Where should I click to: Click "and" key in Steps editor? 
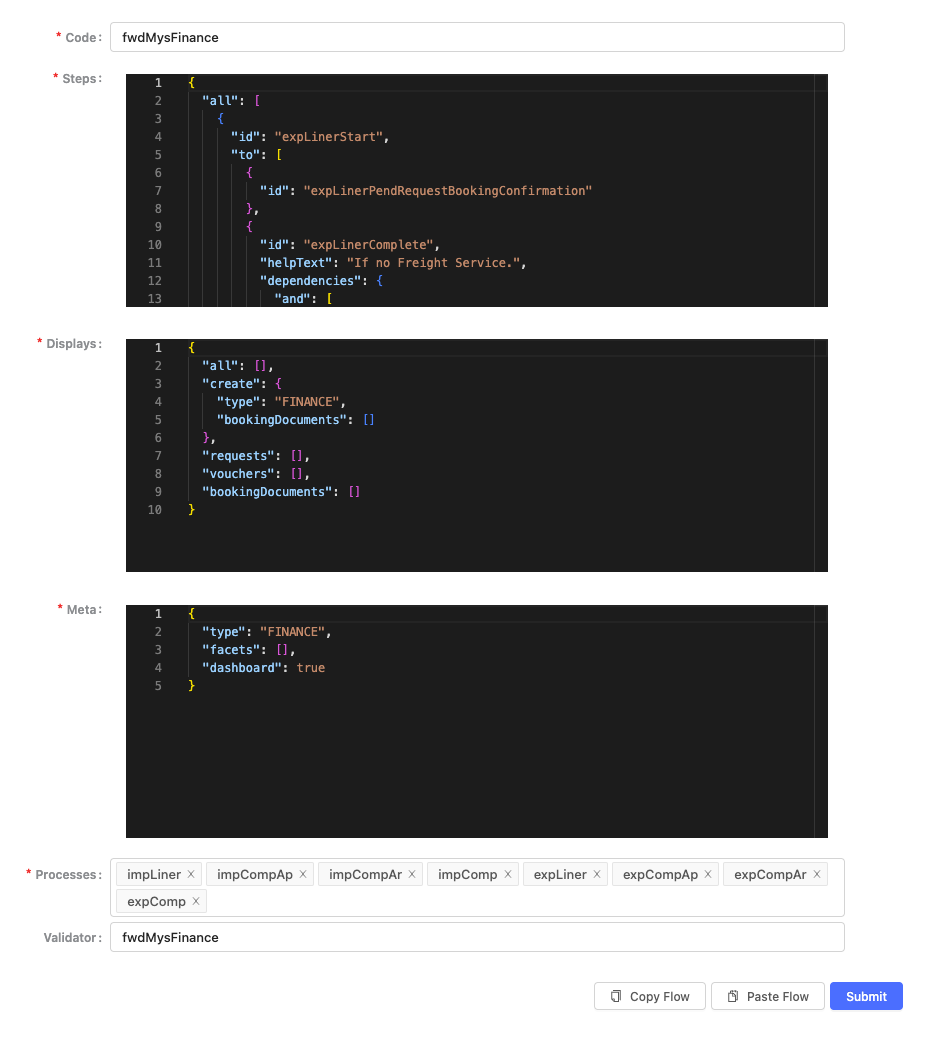(292, 298)
